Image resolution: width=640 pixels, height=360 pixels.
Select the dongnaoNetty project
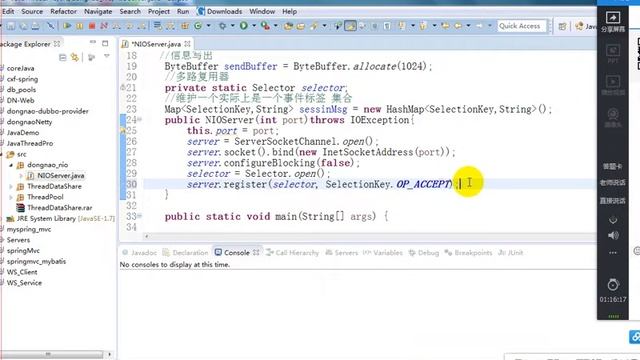click(x=29, y=122)
